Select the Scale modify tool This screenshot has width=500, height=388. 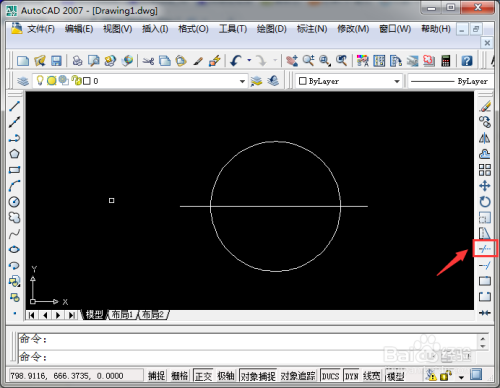click(x=485, y=218)
